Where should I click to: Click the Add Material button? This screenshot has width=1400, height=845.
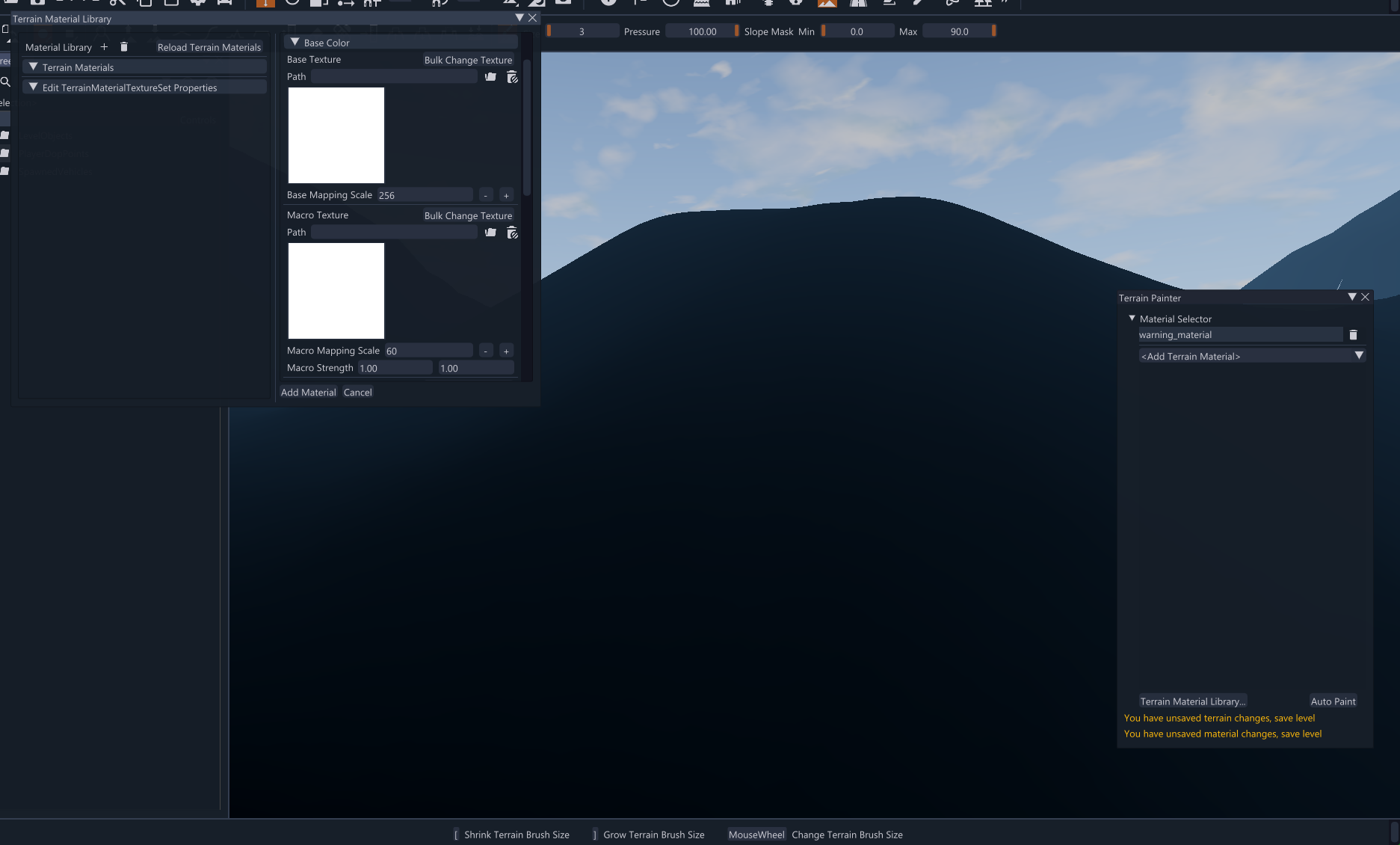[309, 393]
